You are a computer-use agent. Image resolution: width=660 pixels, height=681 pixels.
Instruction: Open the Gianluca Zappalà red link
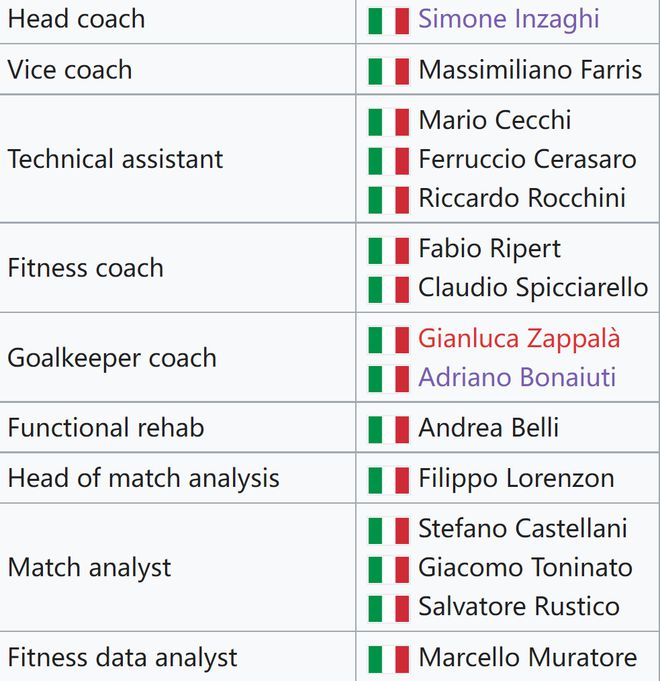(x=519, y=338)
